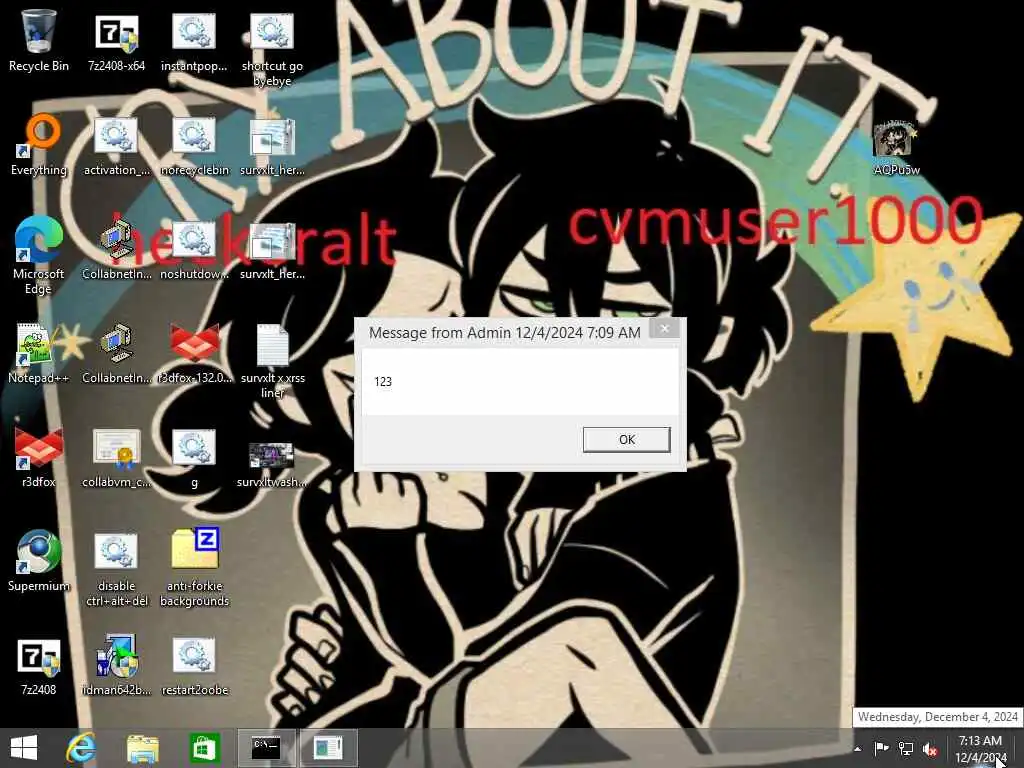The width and height of the screenshot is (1024, 768).
Task: Open the Recycle Bin desktop icon
Action: click(x=39, y=40)
